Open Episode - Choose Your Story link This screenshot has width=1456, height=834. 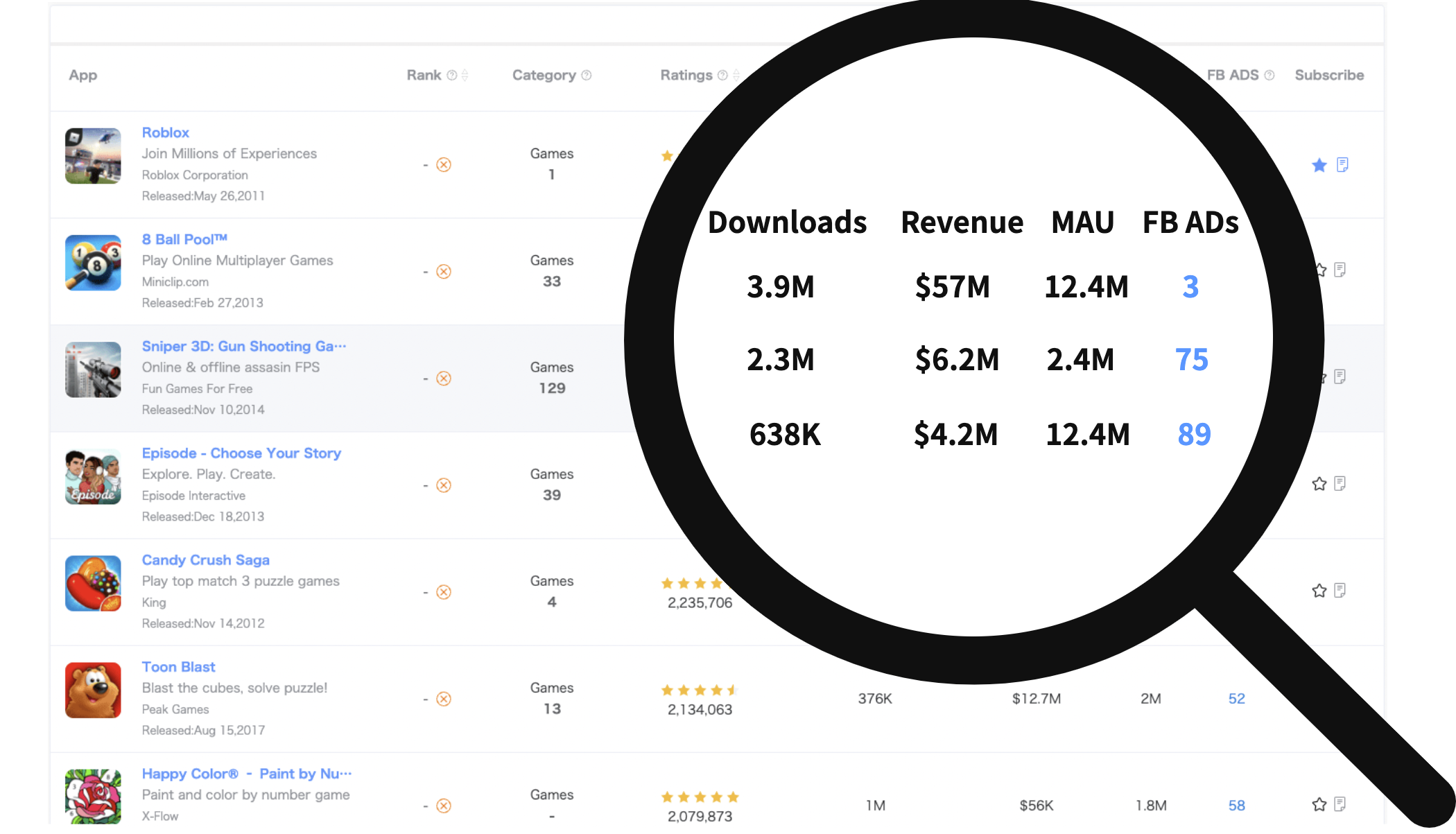tap(241, 453)
